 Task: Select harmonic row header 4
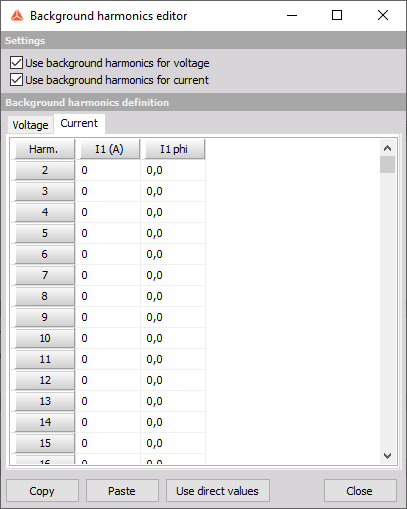45,212
